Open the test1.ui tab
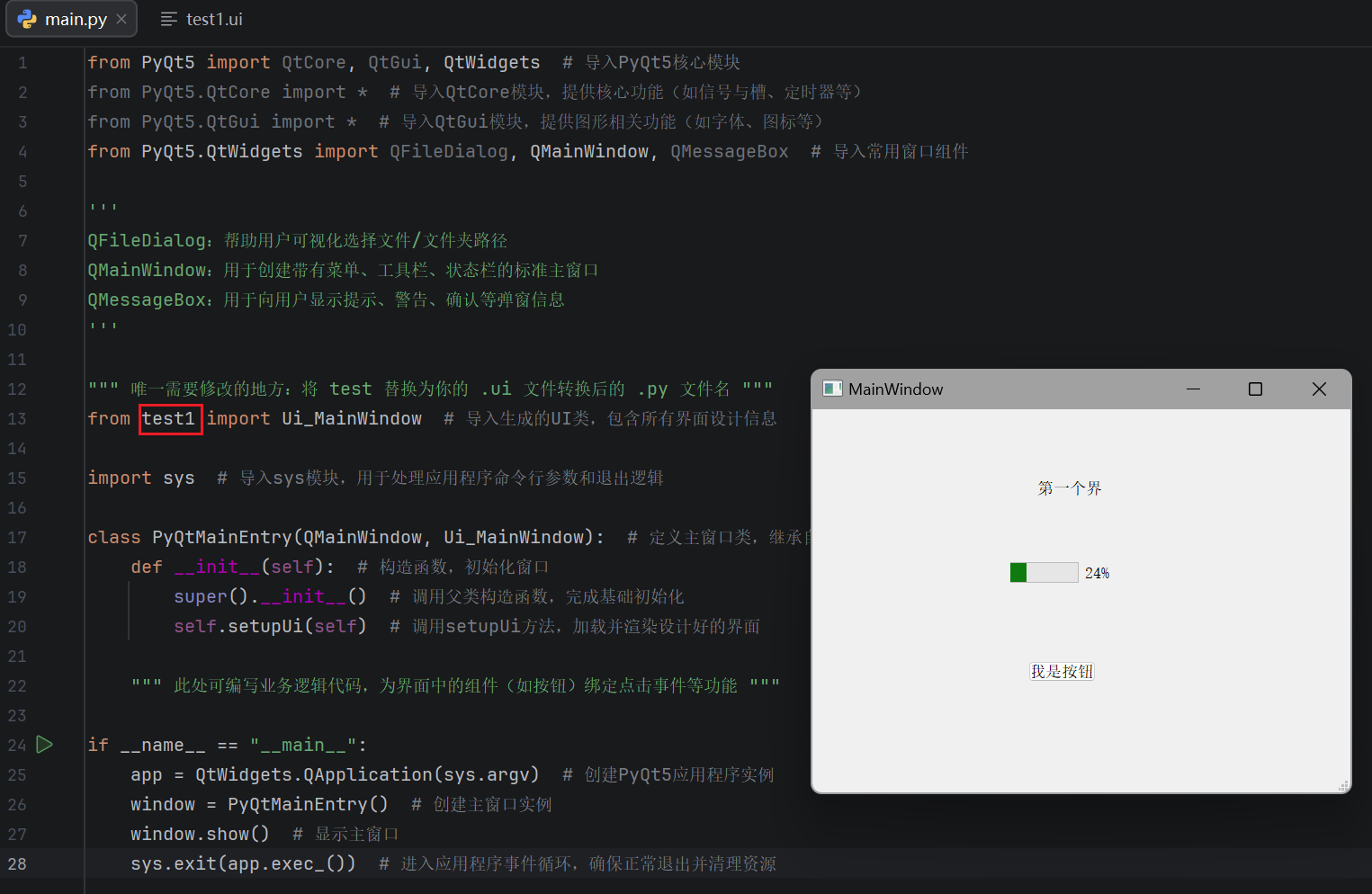The width and height of the screenshot is (1372, 894). pos(202,19)
